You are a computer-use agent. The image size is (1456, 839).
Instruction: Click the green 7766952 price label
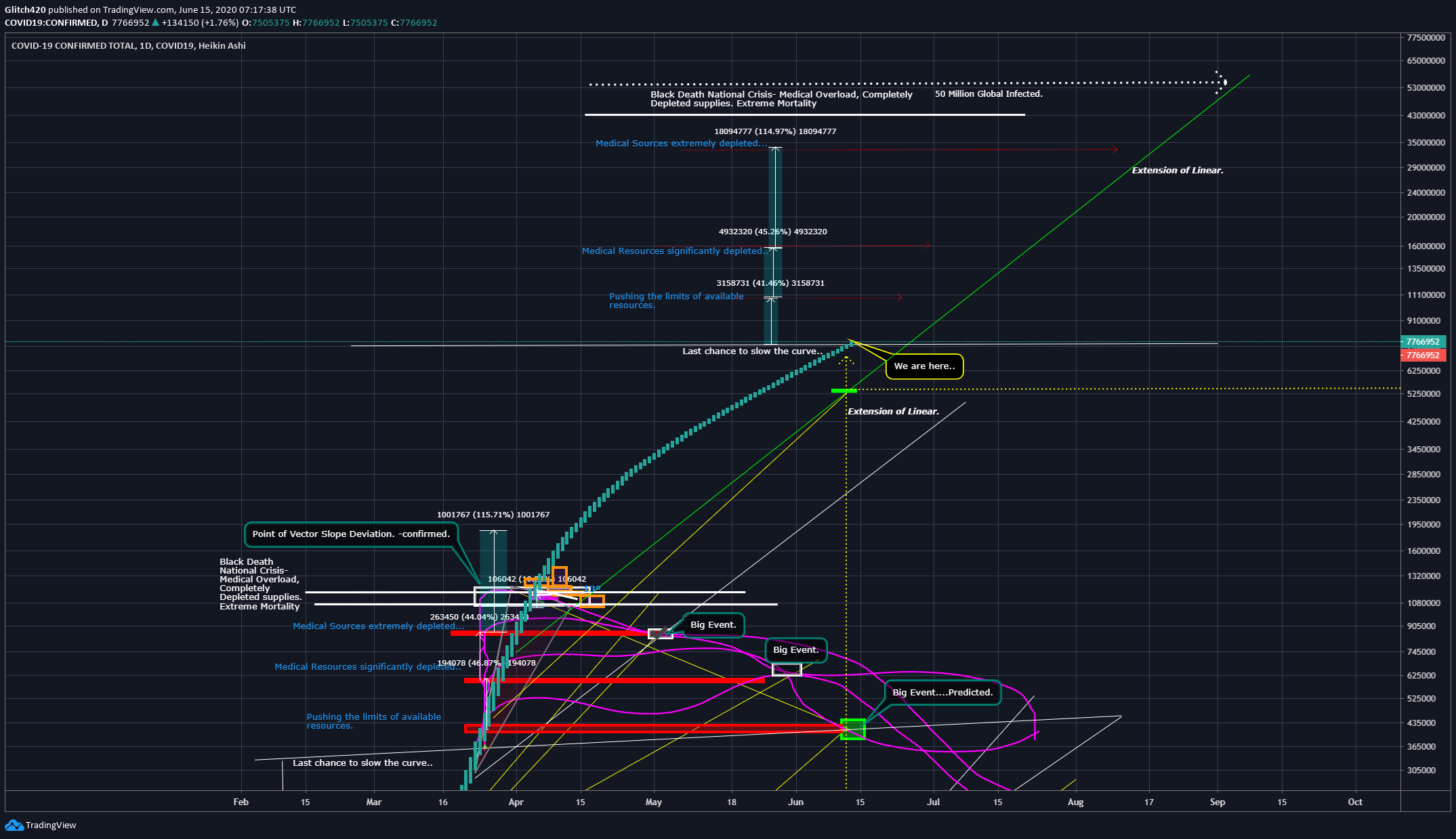[1423, 341]
